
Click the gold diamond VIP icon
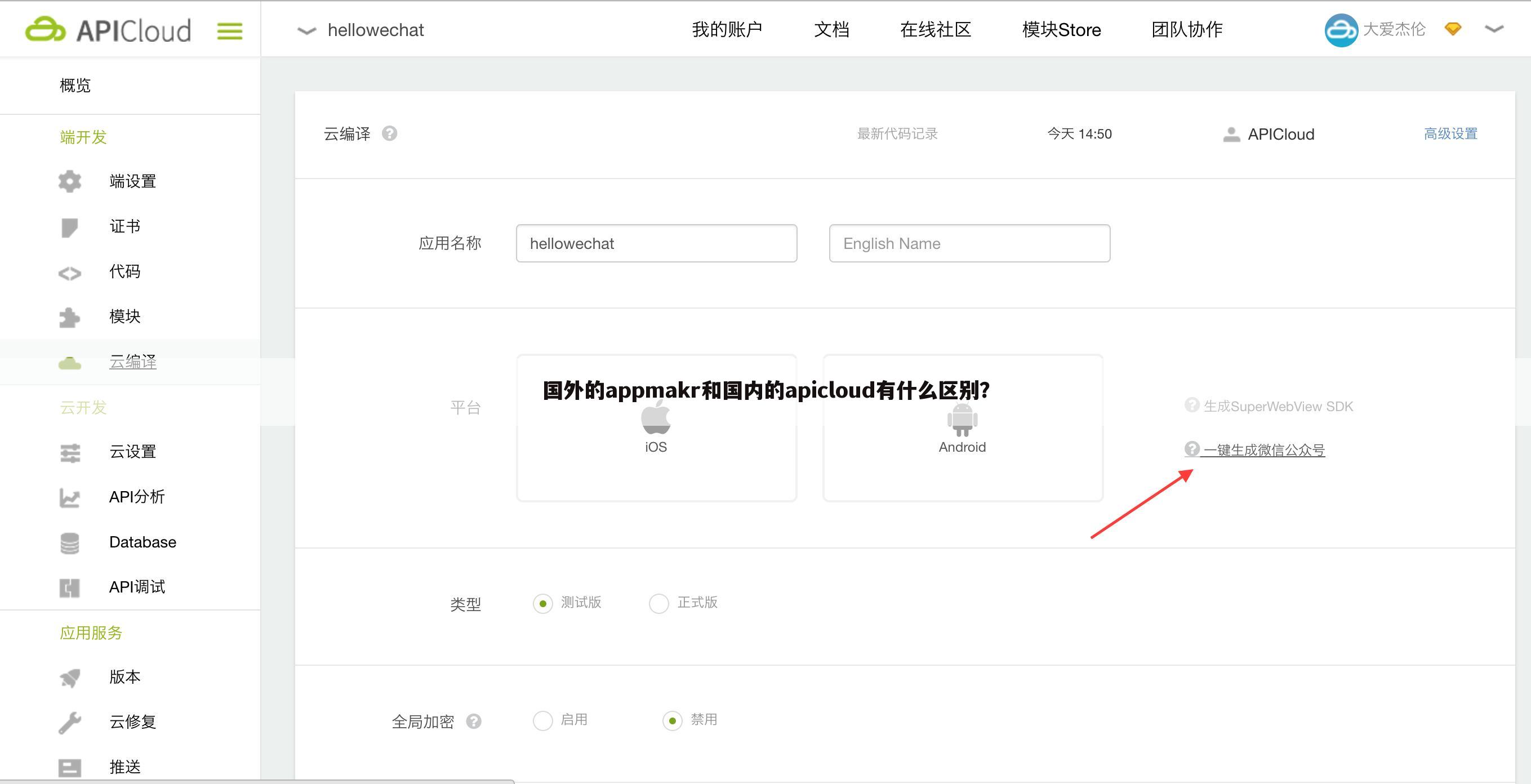pos(1453,29)
